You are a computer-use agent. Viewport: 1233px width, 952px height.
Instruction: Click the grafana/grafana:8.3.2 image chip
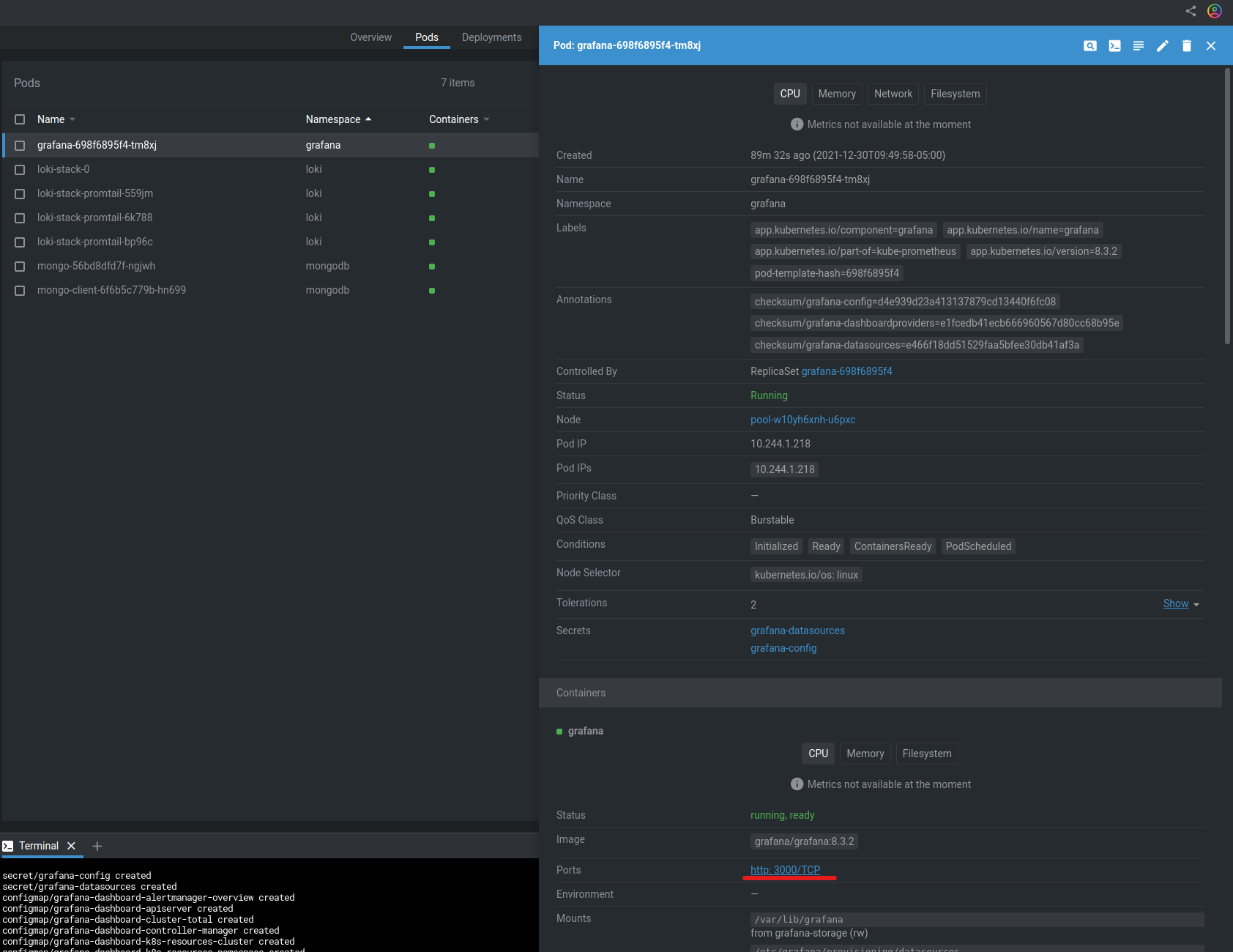805,841
